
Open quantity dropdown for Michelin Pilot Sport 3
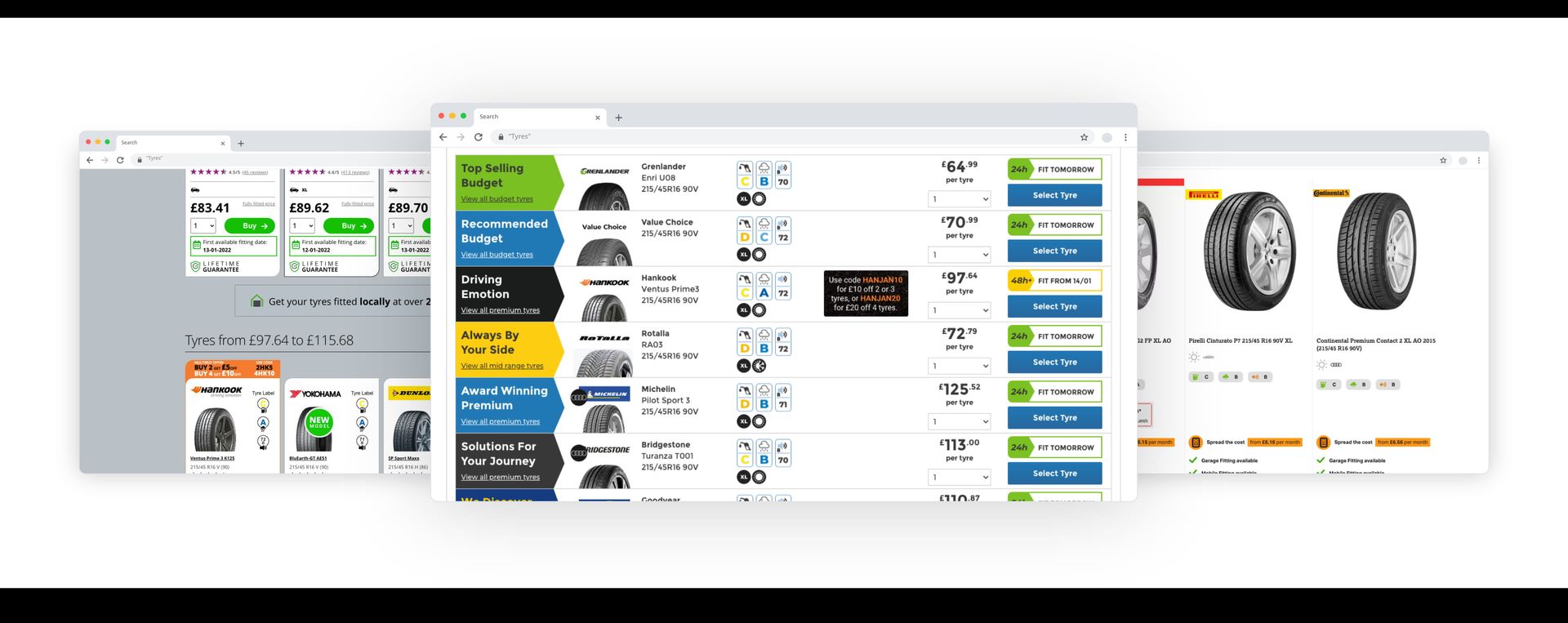pos(960,421)
